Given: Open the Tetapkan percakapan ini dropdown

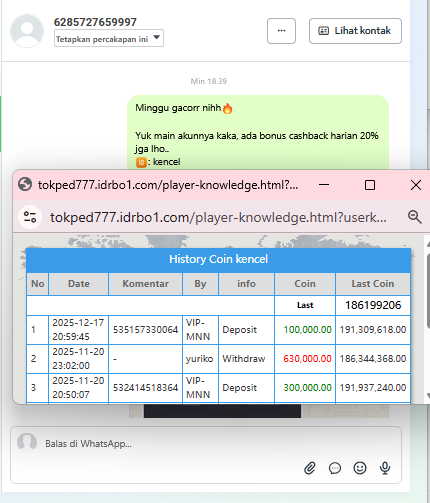Looking at the screenshot, I should [109, 39].
